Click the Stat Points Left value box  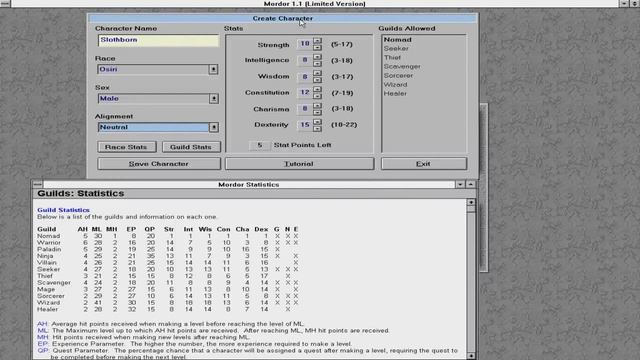(260, 145)
